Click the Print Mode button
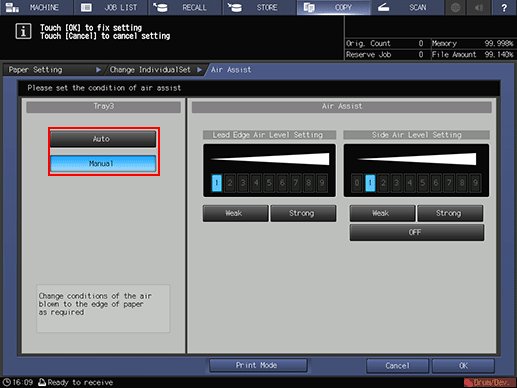 [x=258, y=365]
